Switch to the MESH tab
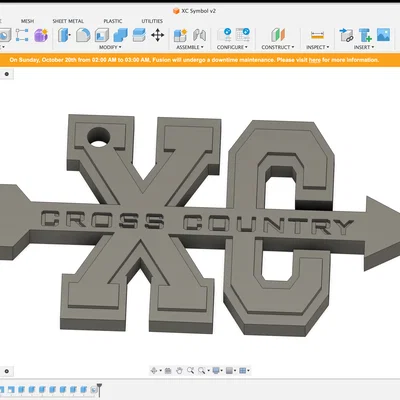This screenshot has height=400, width=400. point(27,21)
